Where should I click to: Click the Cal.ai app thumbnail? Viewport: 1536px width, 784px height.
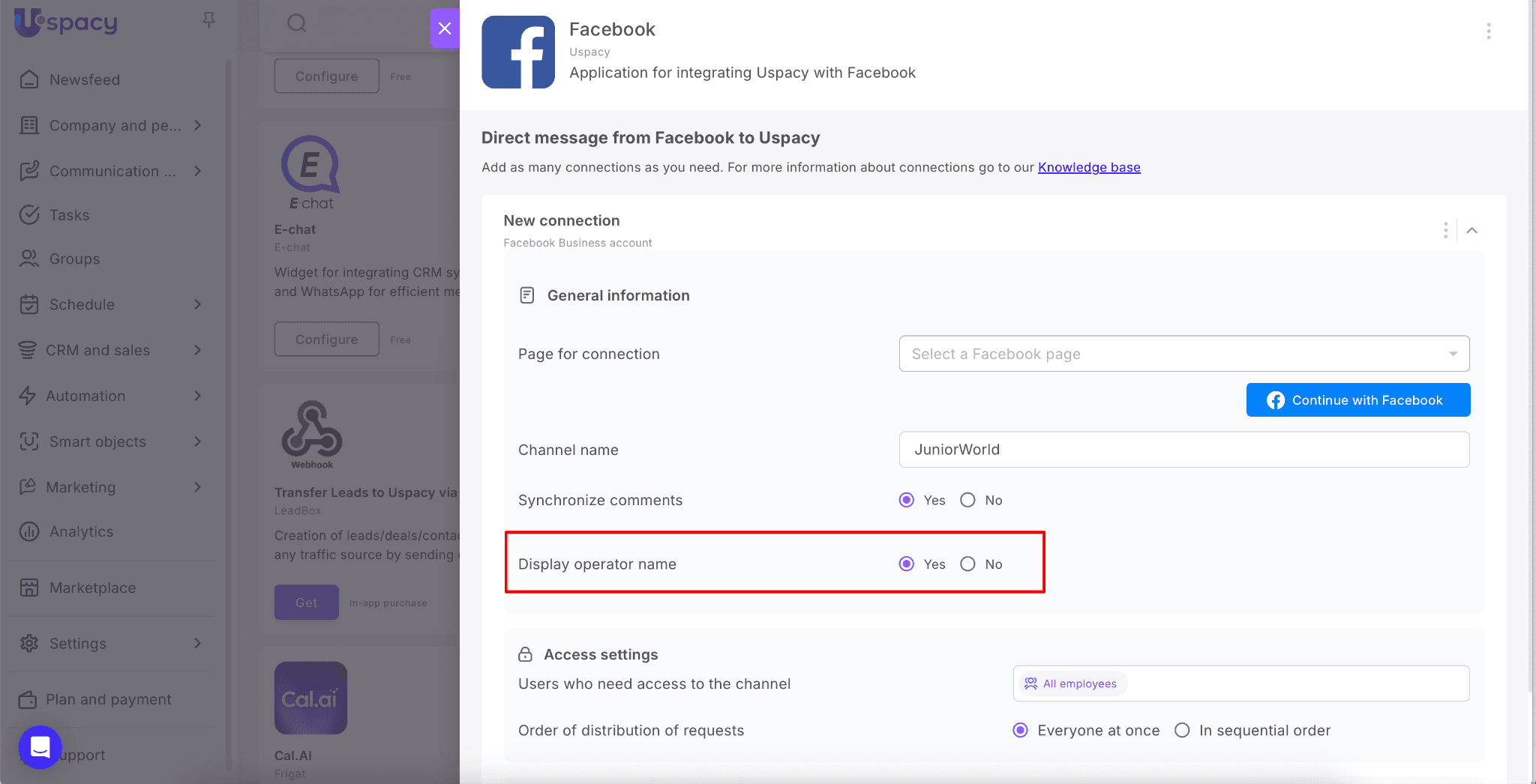pos(310,697)
